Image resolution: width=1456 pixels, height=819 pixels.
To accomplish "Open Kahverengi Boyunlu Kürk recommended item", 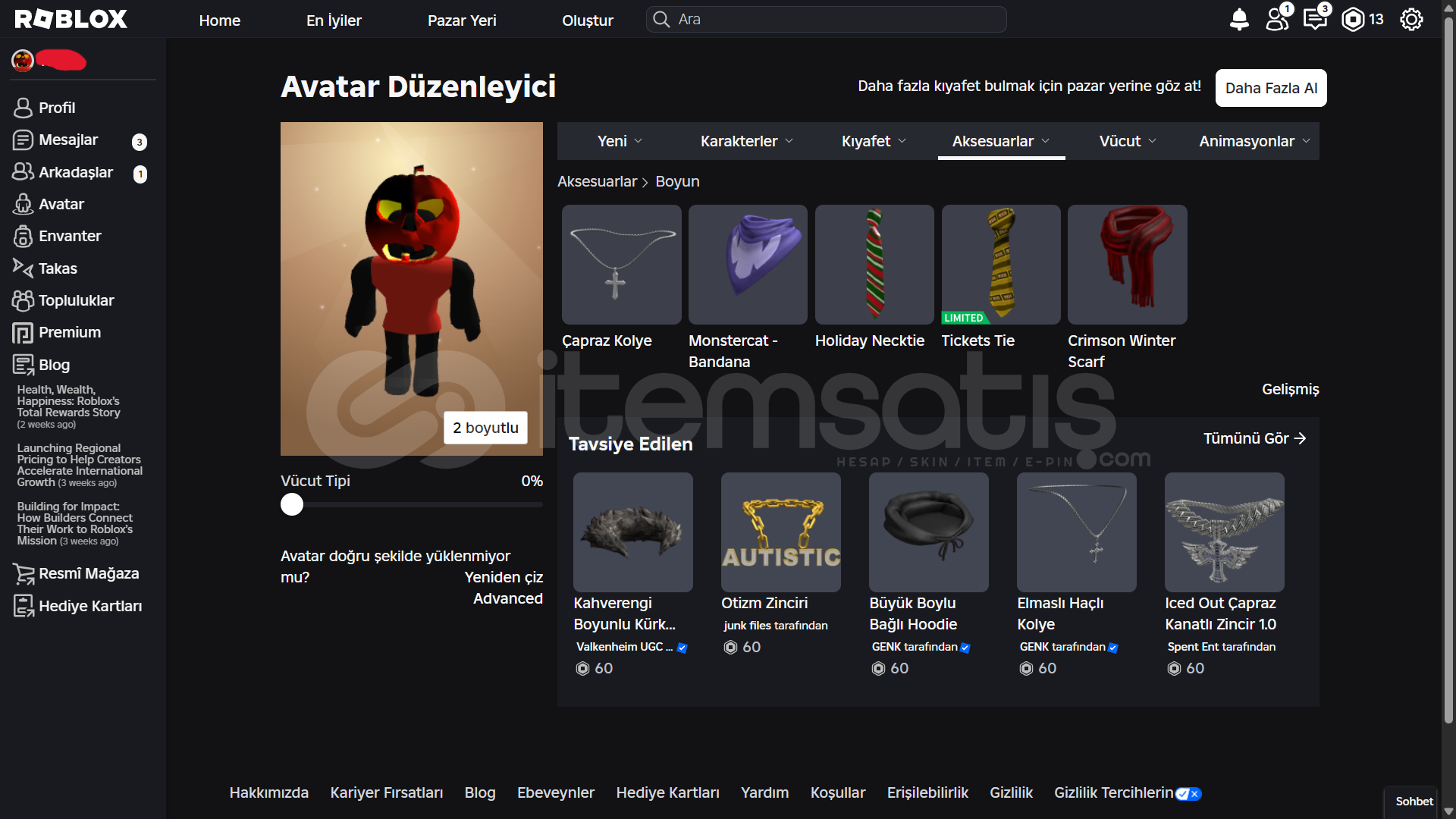I will click(633, 532).
